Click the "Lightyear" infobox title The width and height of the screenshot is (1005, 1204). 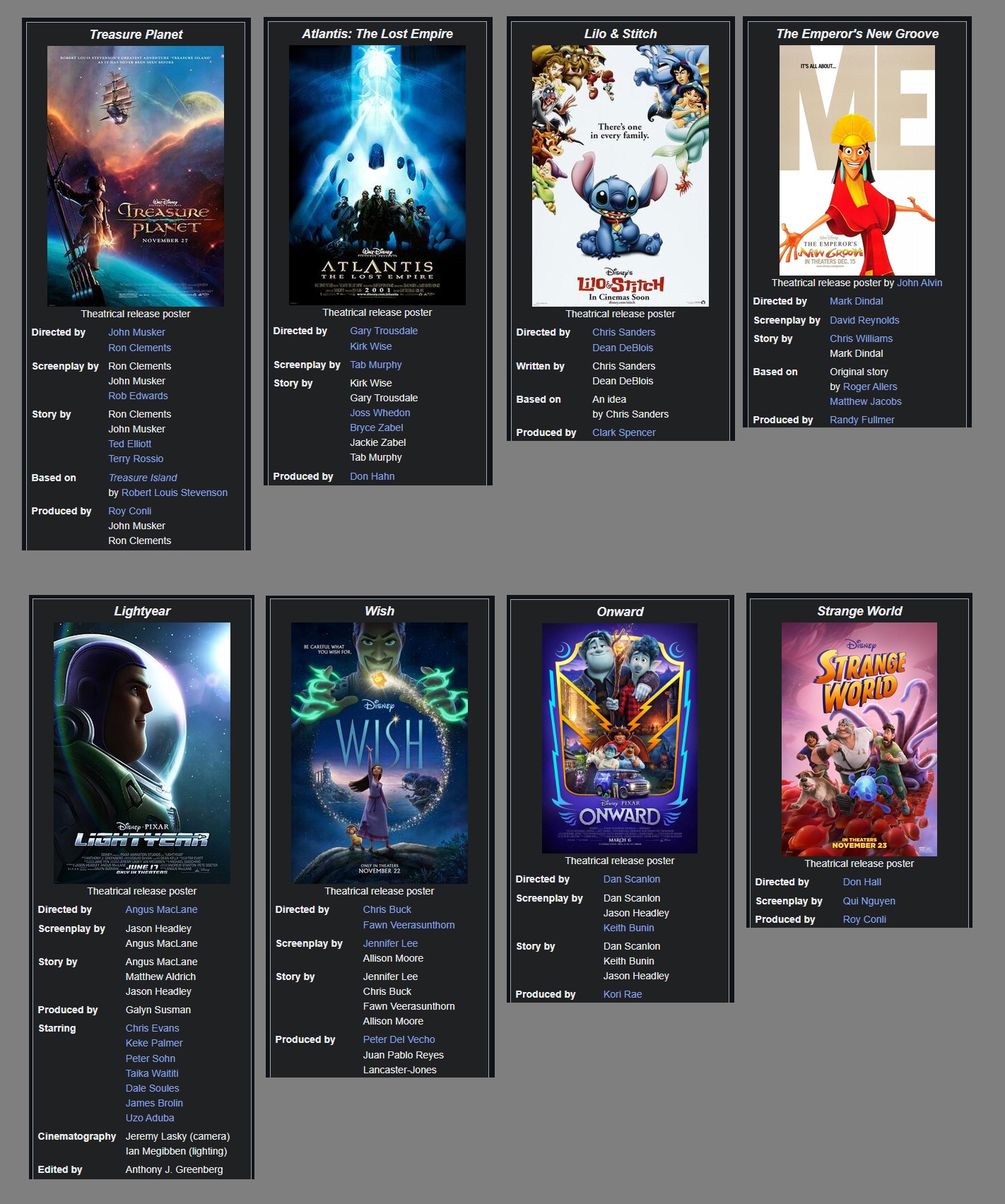(x=142, y=611)
